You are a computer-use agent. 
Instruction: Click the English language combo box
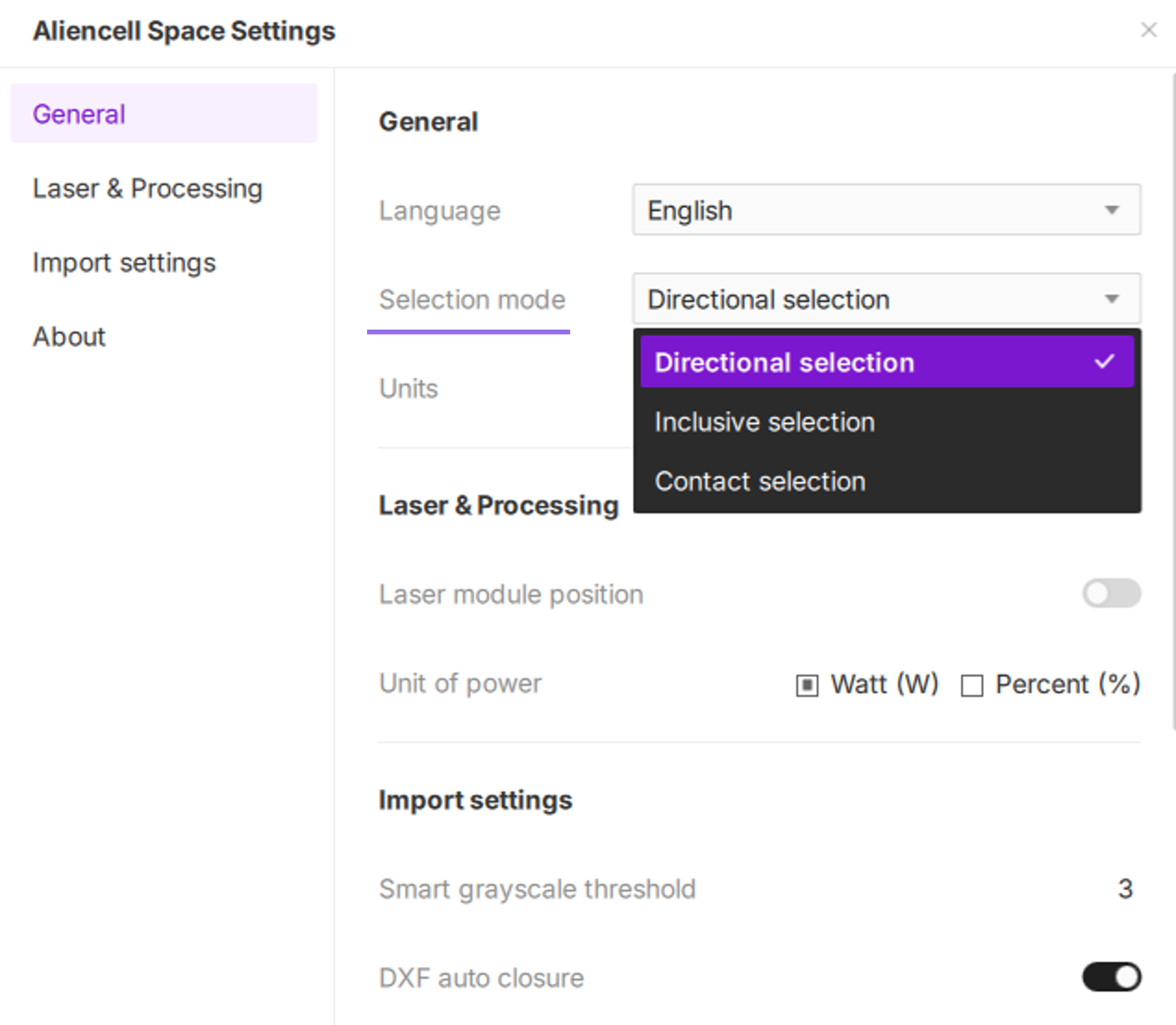pos(857,210)
